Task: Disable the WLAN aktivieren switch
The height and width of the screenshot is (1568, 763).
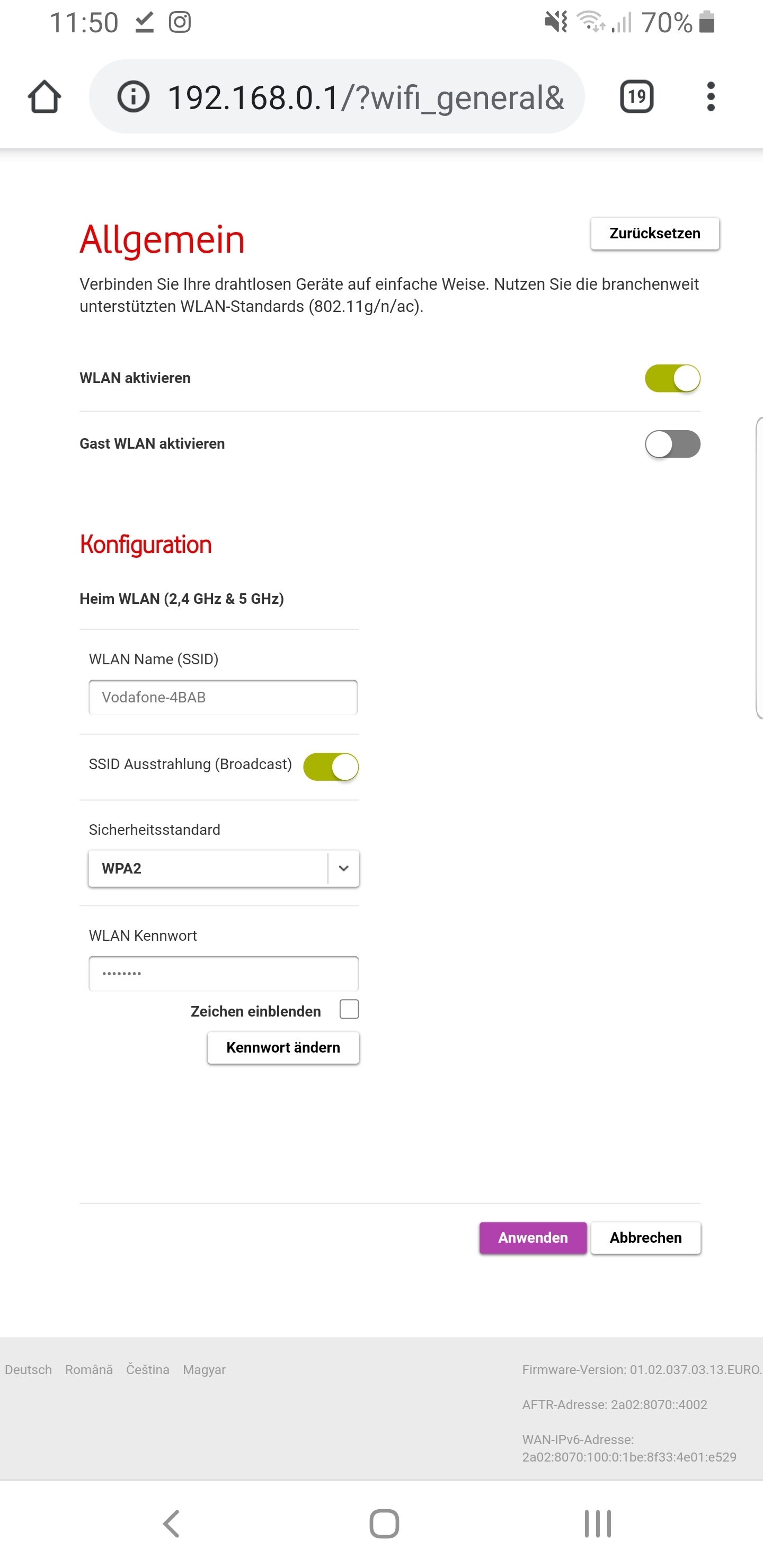Action: 672,378
